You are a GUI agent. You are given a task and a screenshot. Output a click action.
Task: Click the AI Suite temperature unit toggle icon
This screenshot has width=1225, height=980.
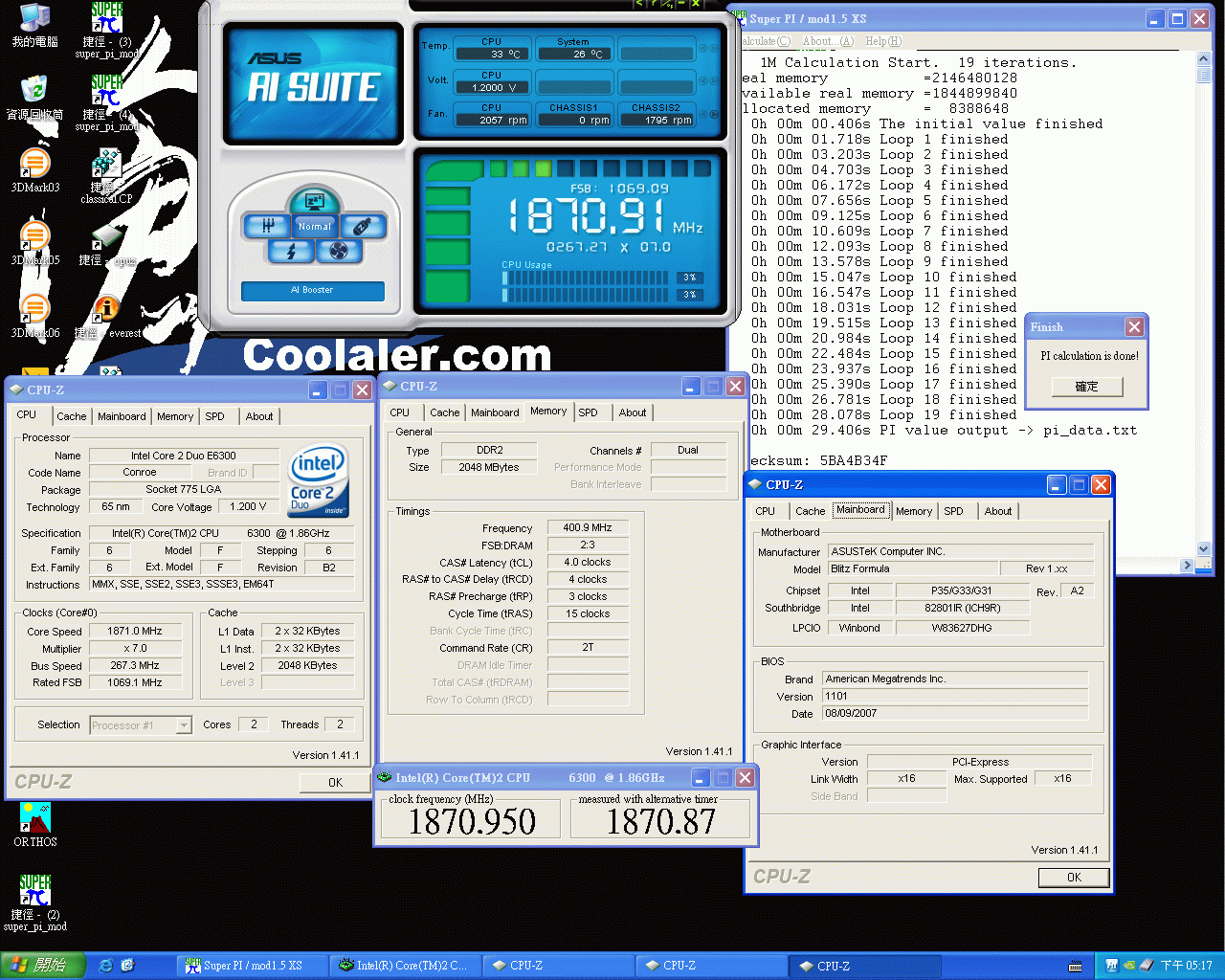(667, 4)
